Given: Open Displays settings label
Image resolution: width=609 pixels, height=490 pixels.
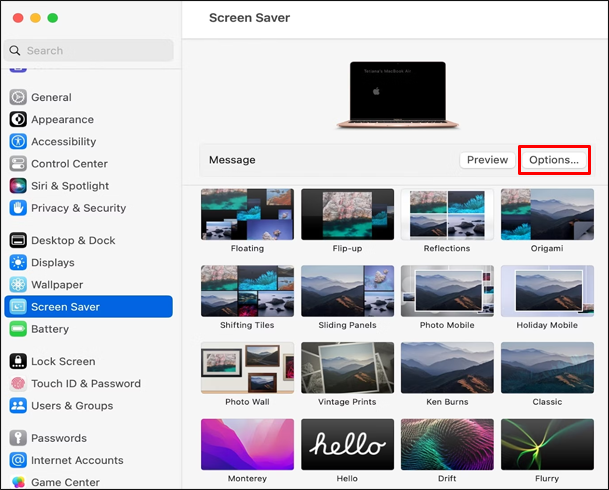Looking at the screenshot, I should (x=53, y=262).
